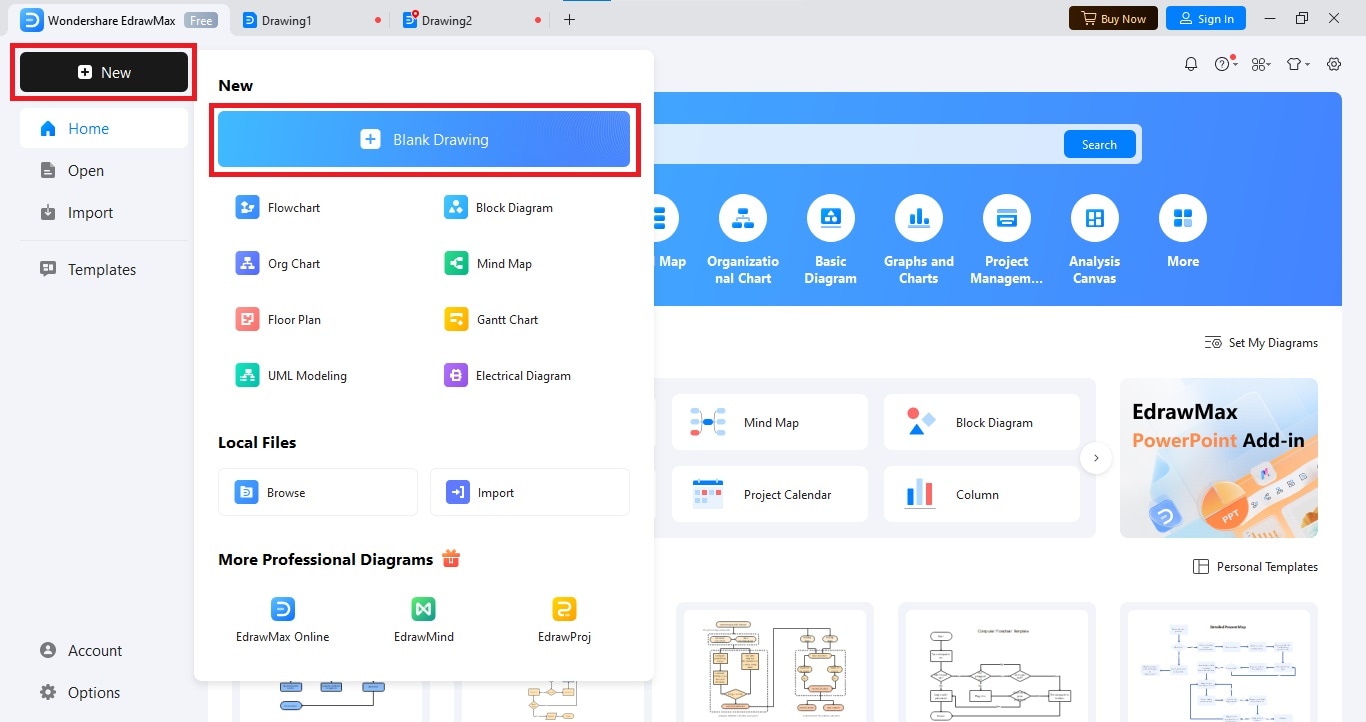This screenshot has width=1366, height=722.
Task: Import a local file from the New panel
Action: tap(530, 492)
